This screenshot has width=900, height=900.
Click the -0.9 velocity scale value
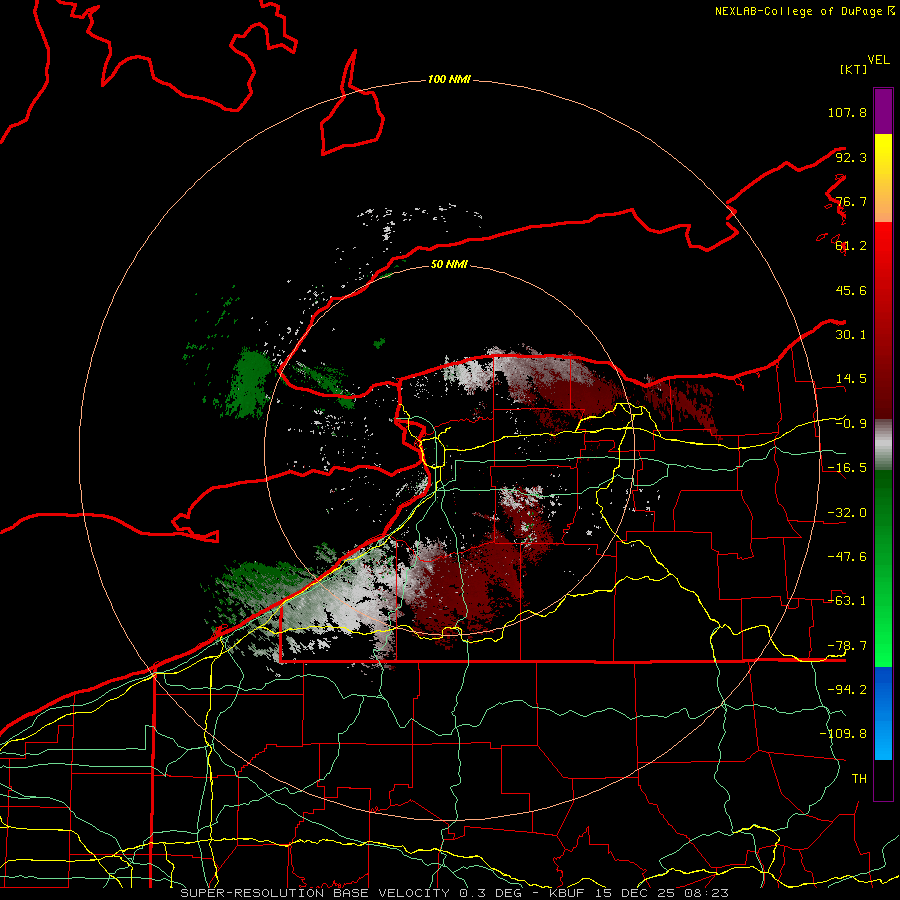pos(851,424)
